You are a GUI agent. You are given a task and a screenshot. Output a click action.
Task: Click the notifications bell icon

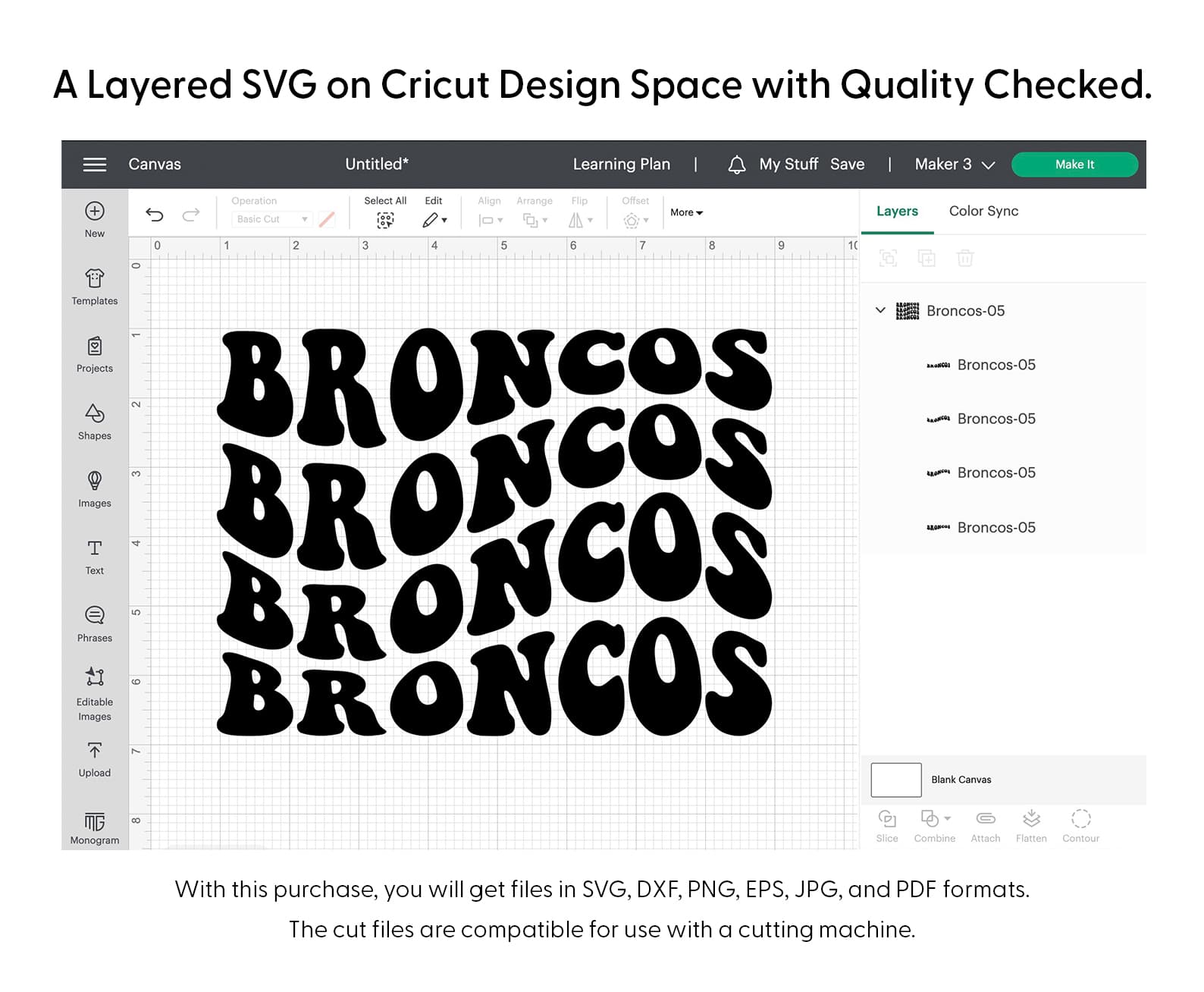736,165
